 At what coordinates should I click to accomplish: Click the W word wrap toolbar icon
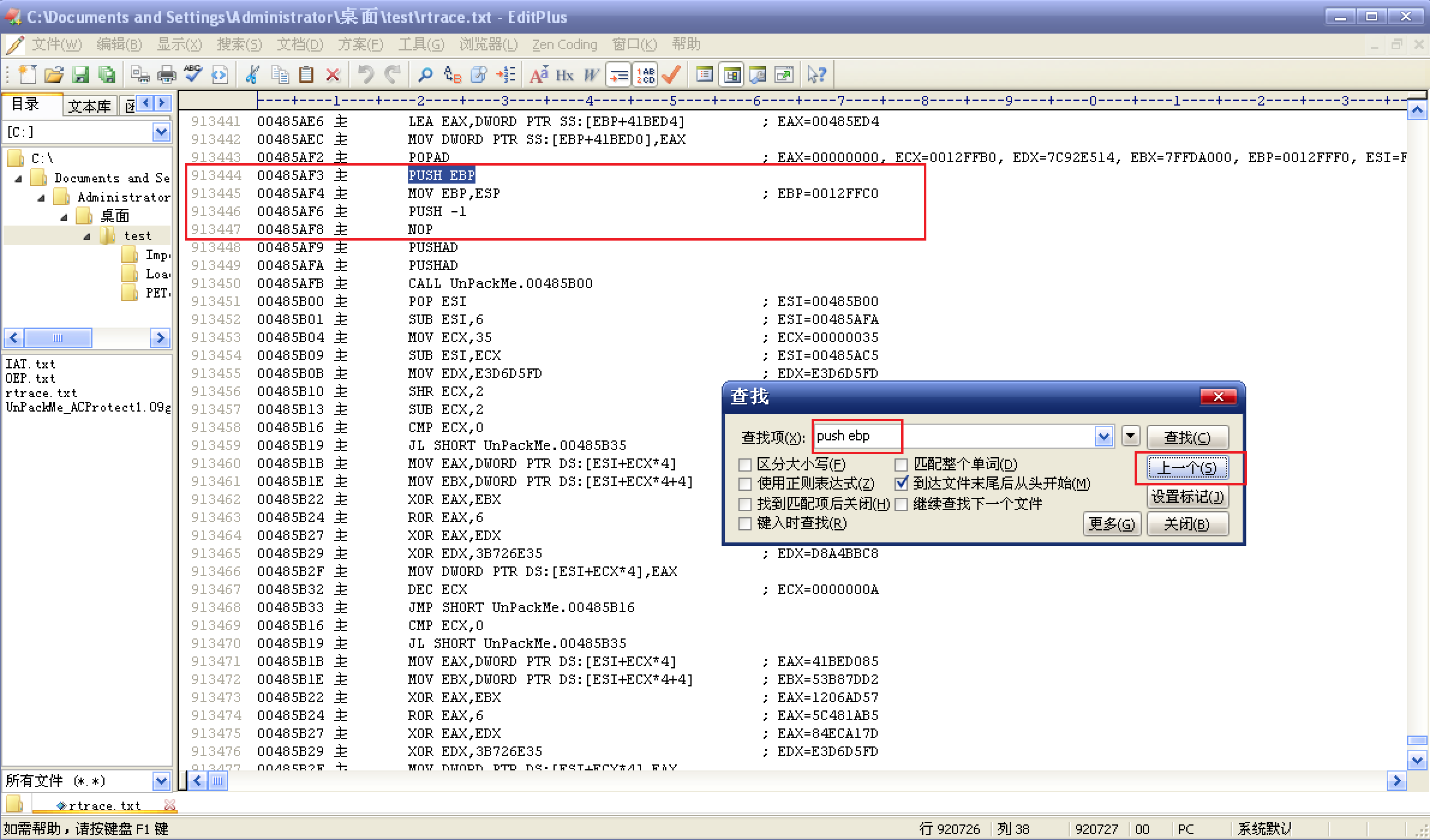click(591, 74)
